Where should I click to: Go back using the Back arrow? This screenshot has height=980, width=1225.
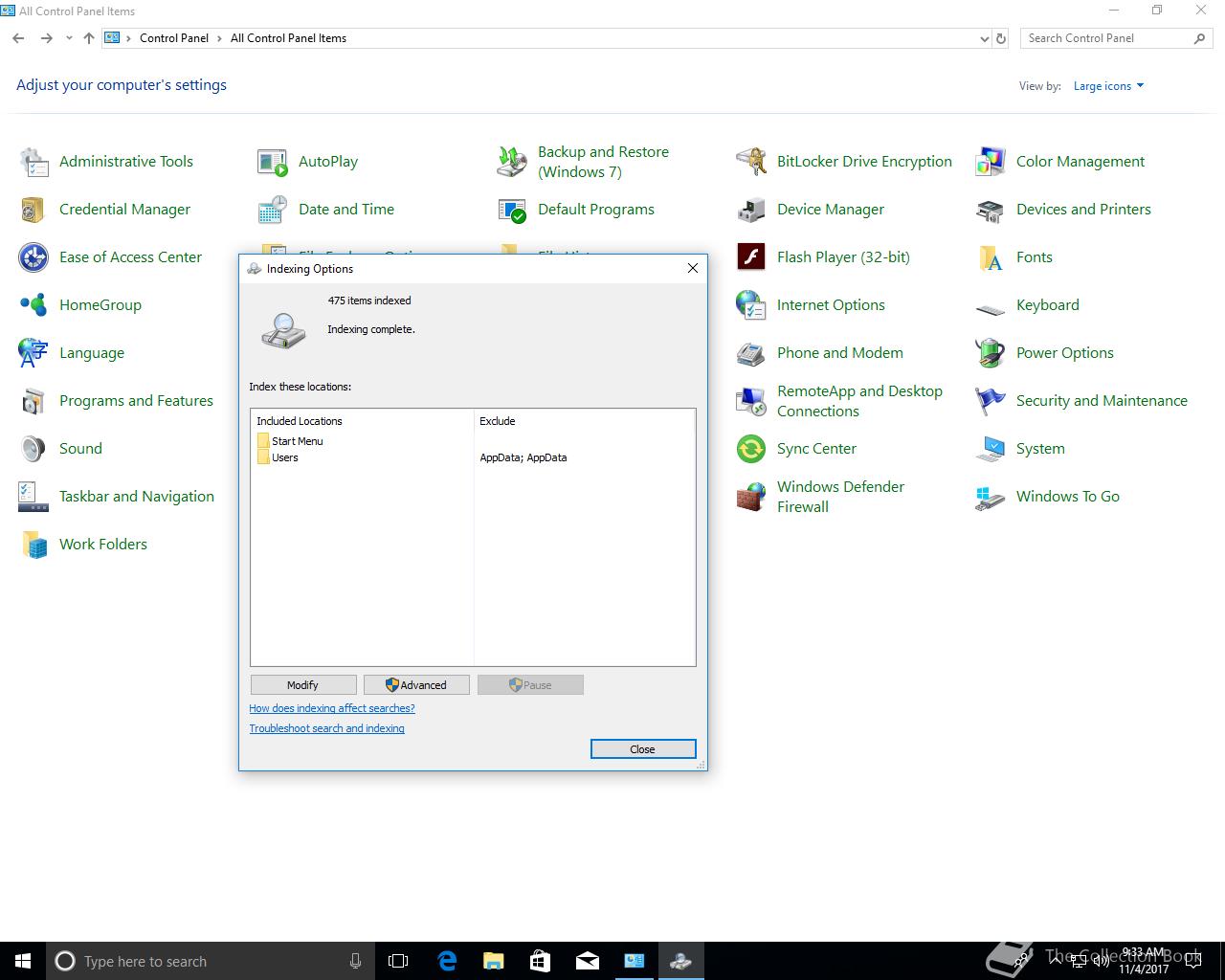point(18,38)
